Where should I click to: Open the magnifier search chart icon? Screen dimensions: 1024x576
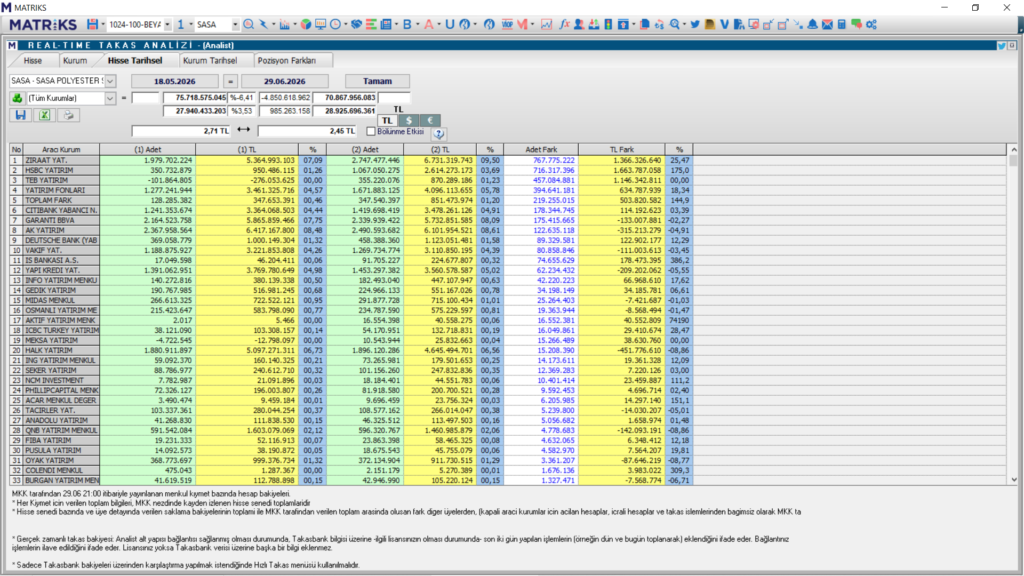249,24
